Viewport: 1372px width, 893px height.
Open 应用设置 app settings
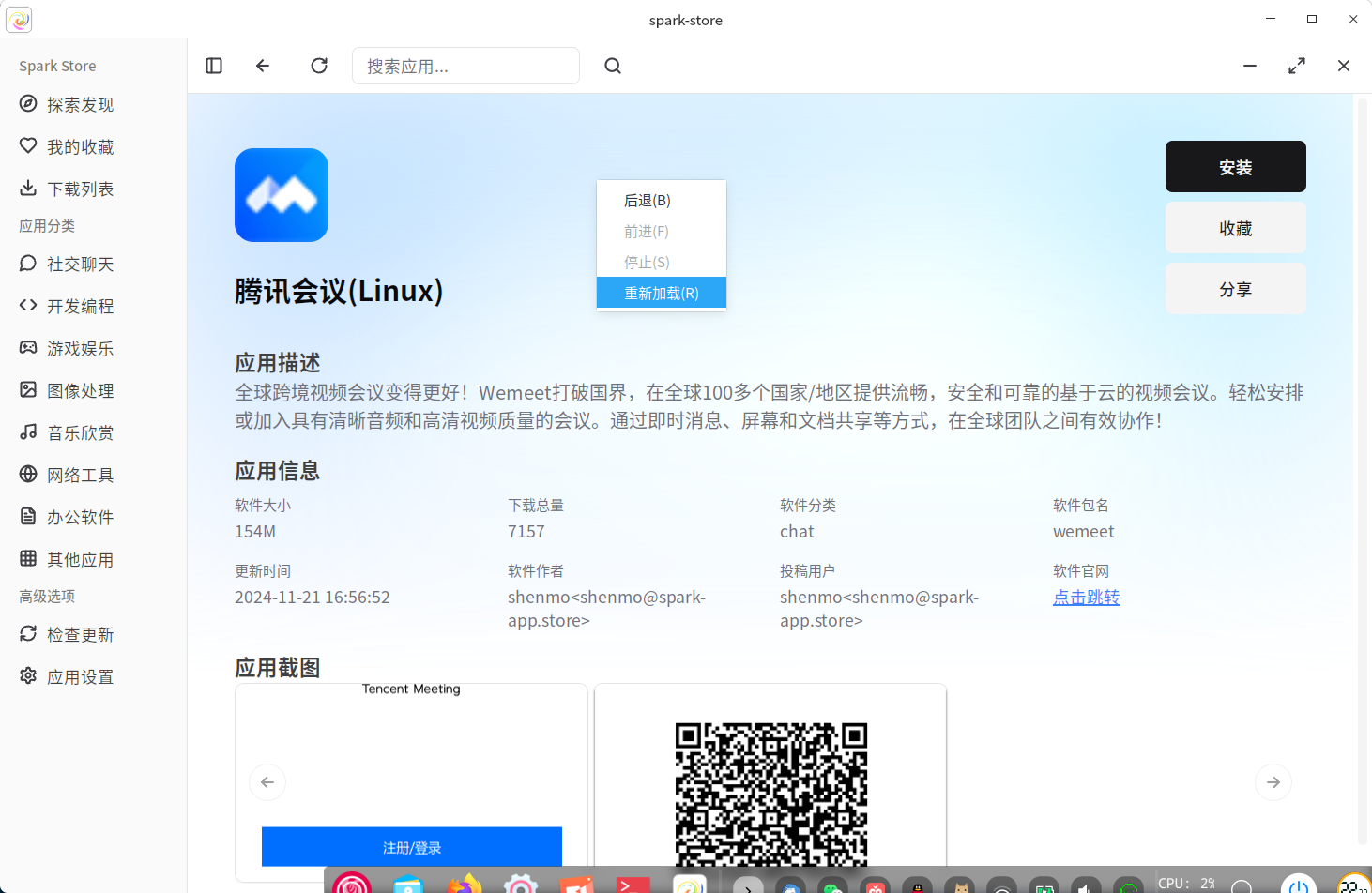tap(80, 677)
